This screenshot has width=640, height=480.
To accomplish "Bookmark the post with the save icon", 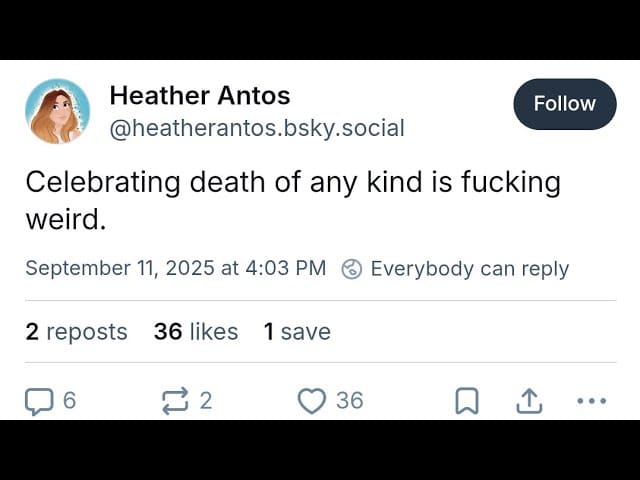I will (466, 401).
